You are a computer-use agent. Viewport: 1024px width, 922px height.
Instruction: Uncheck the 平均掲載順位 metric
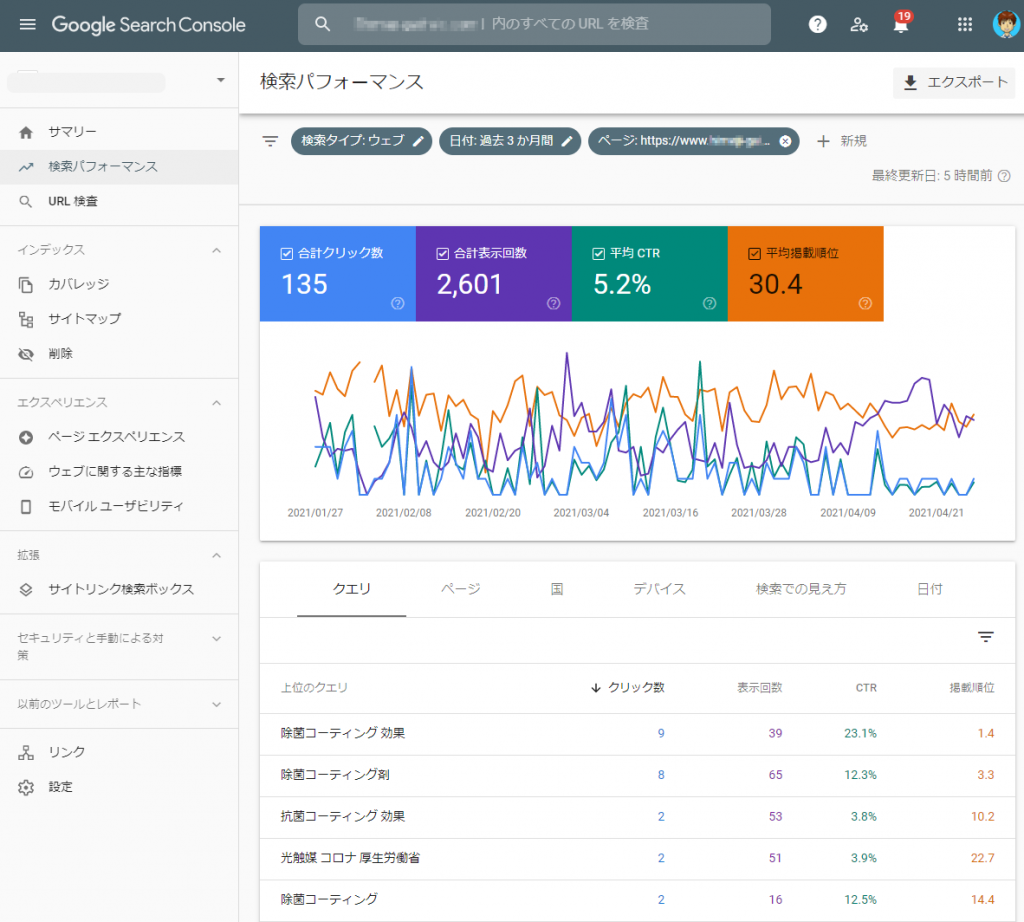755,254
